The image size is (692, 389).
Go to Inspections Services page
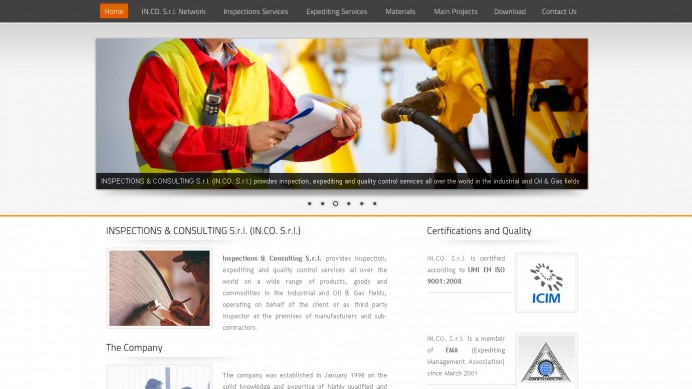click(256, 11)
